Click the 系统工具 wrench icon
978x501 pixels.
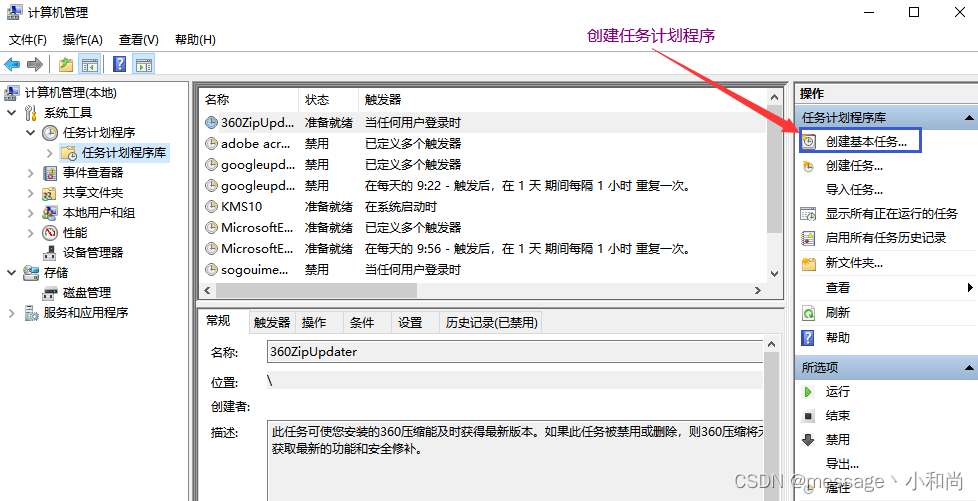click(31, 113)
